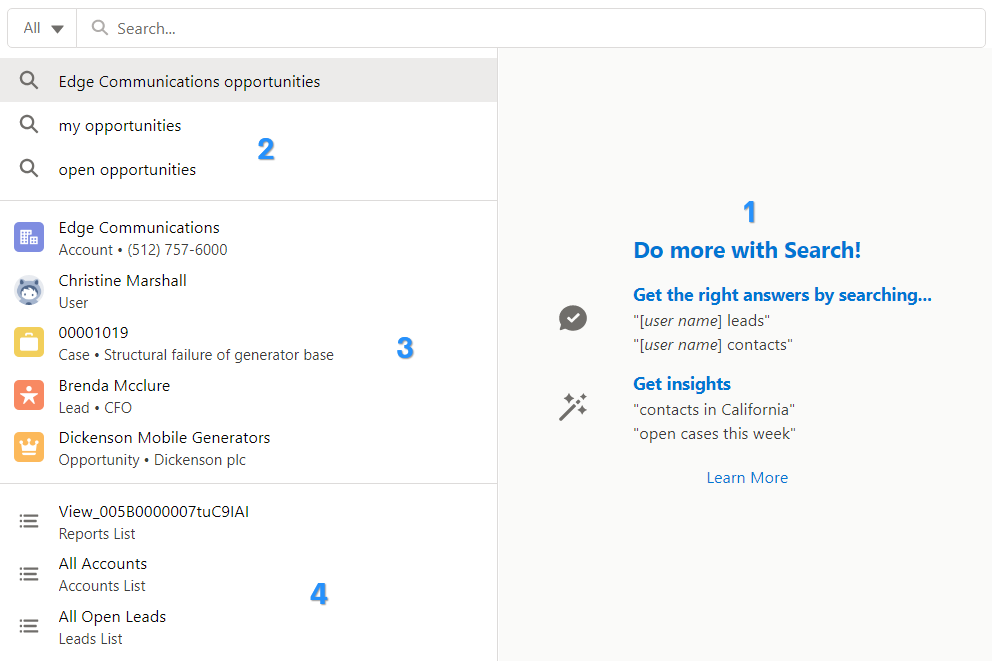Click the Leads List subtitle
The width and height of the screenshot is (992, 661).
[90, 639]
